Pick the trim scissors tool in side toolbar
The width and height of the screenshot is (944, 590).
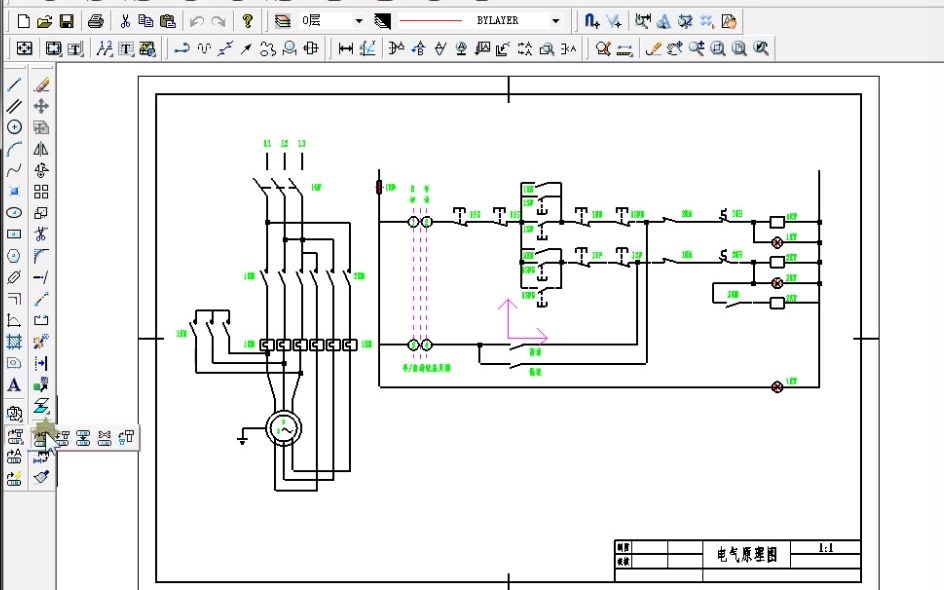pyautogui.click(x=41, y=234)
